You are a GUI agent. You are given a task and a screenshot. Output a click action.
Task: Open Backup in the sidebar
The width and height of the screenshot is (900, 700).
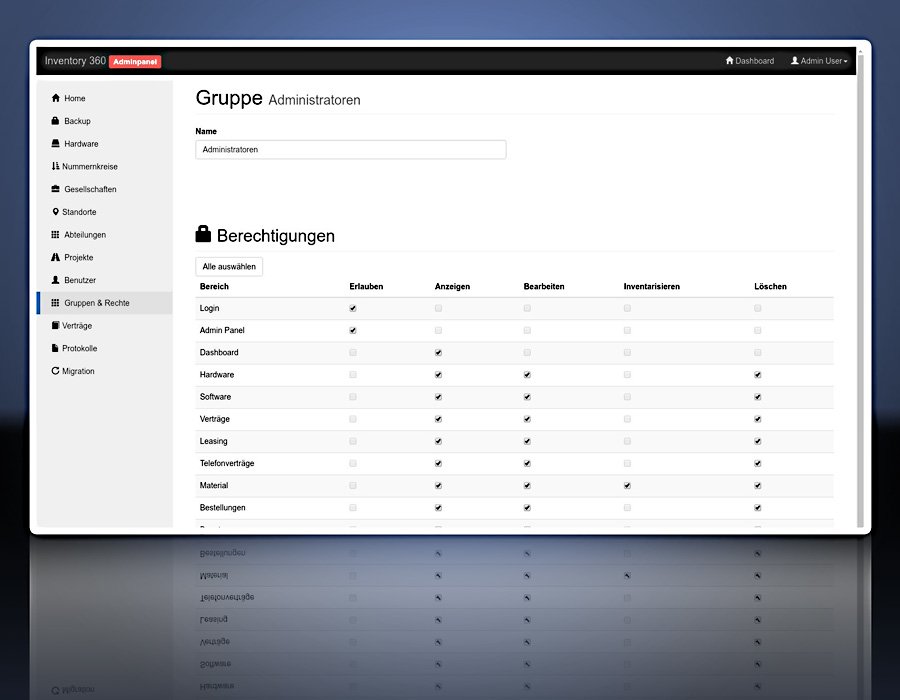tap(104, 121)
